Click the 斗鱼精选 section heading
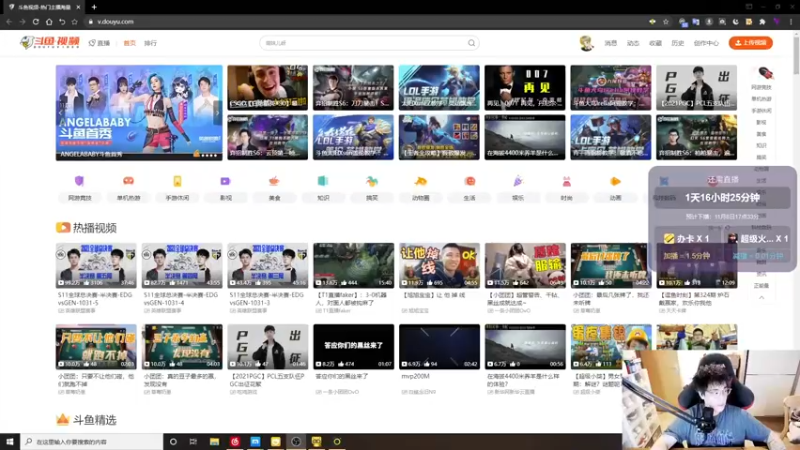Image resolution: width=800 pixels, height=450 pixels. coord(95,420)
